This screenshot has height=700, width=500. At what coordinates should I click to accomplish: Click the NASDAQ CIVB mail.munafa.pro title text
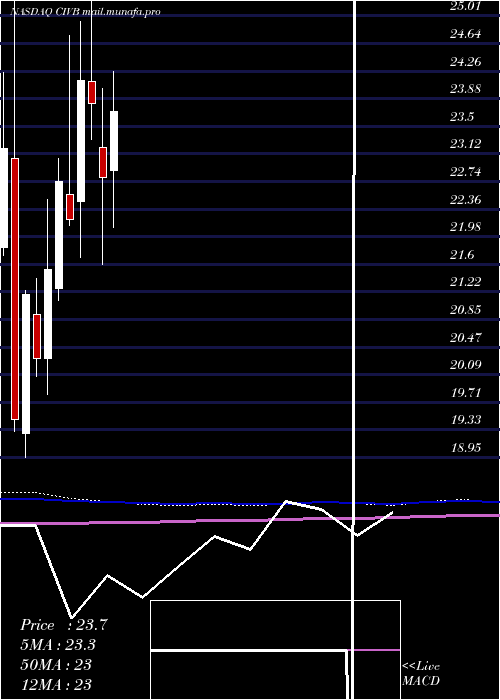(x=85, y=12)
